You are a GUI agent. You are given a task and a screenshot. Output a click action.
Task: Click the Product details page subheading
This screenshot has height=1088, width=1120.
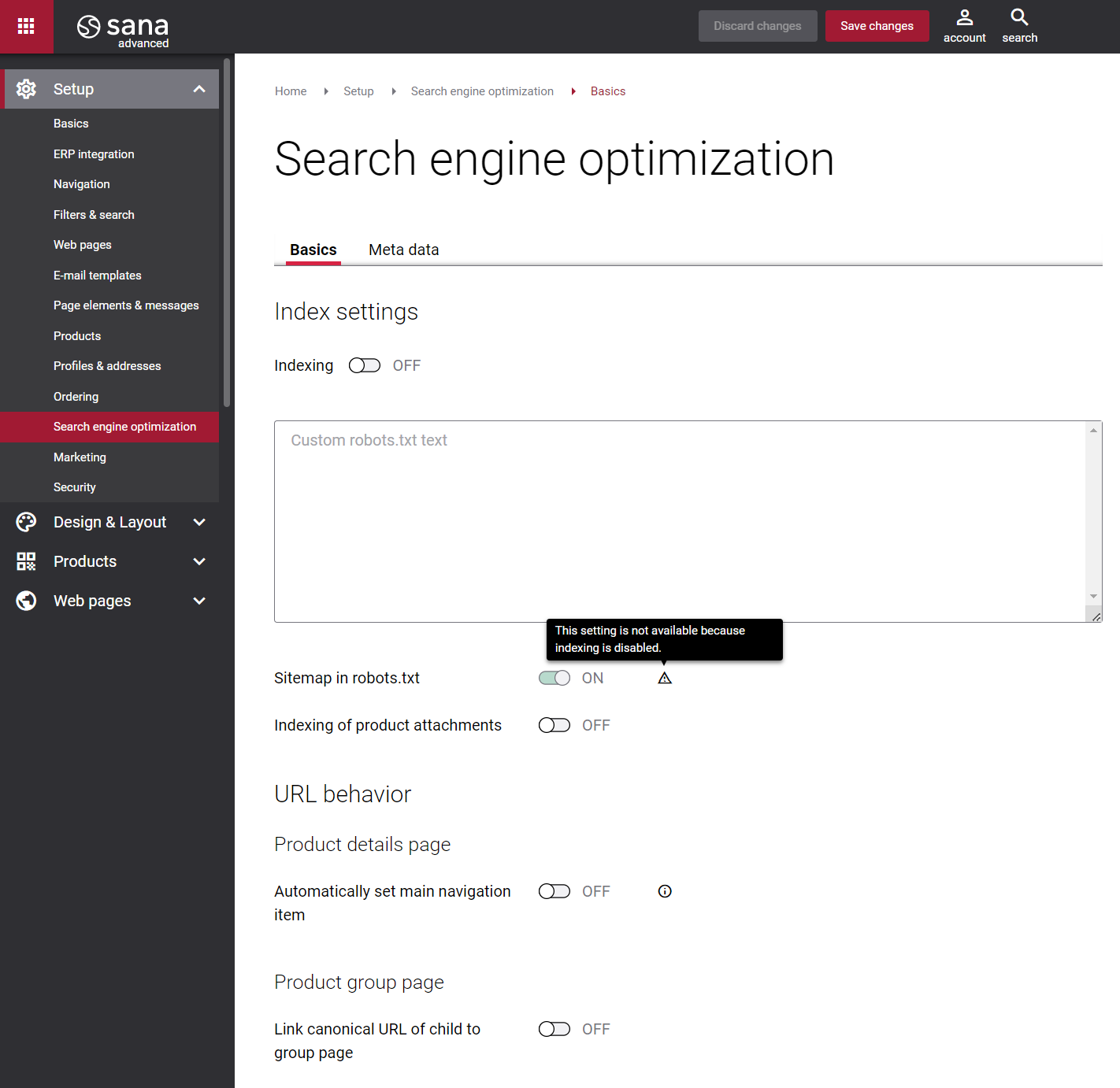362,845
